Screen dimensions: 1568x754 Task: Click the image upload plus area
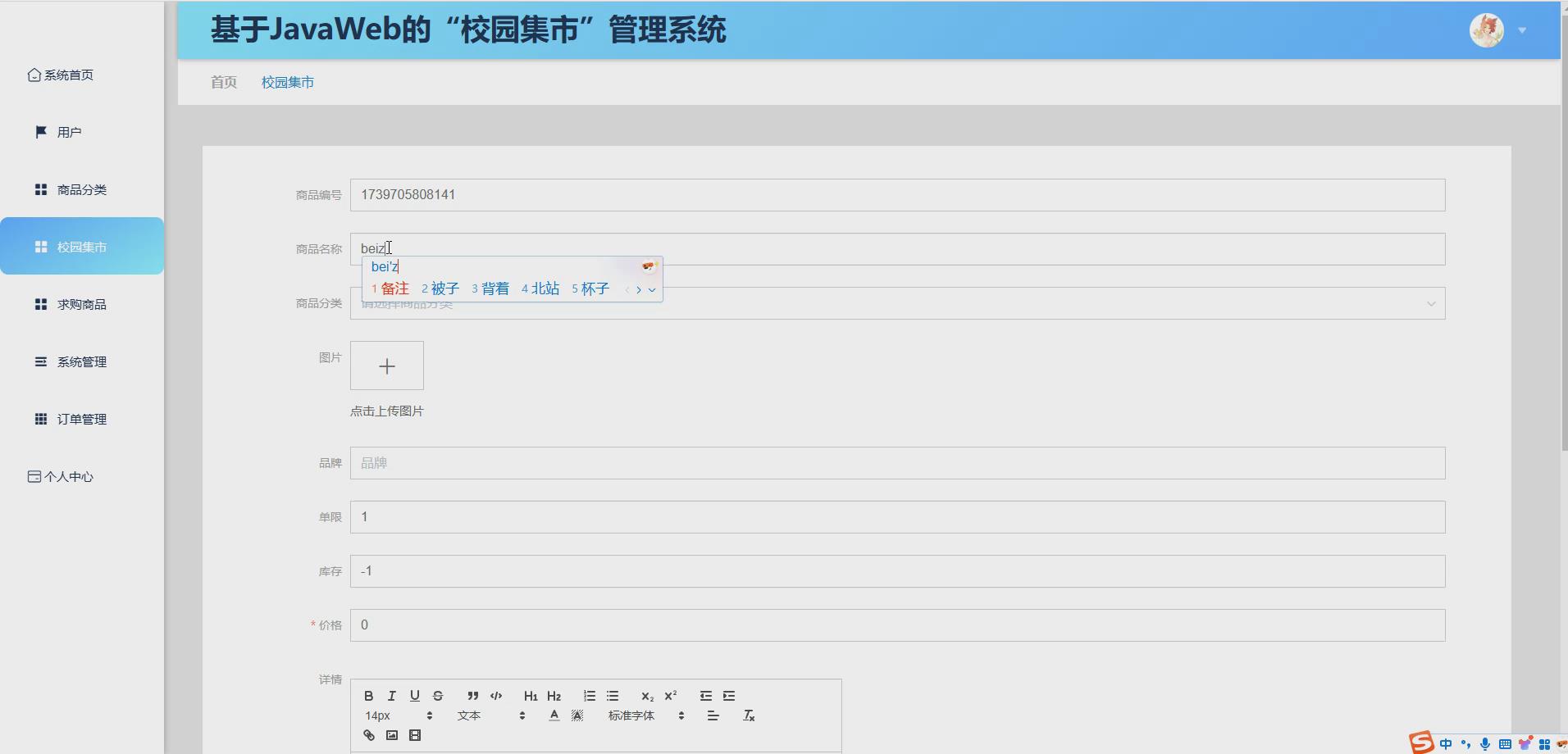tap(385, 365)
